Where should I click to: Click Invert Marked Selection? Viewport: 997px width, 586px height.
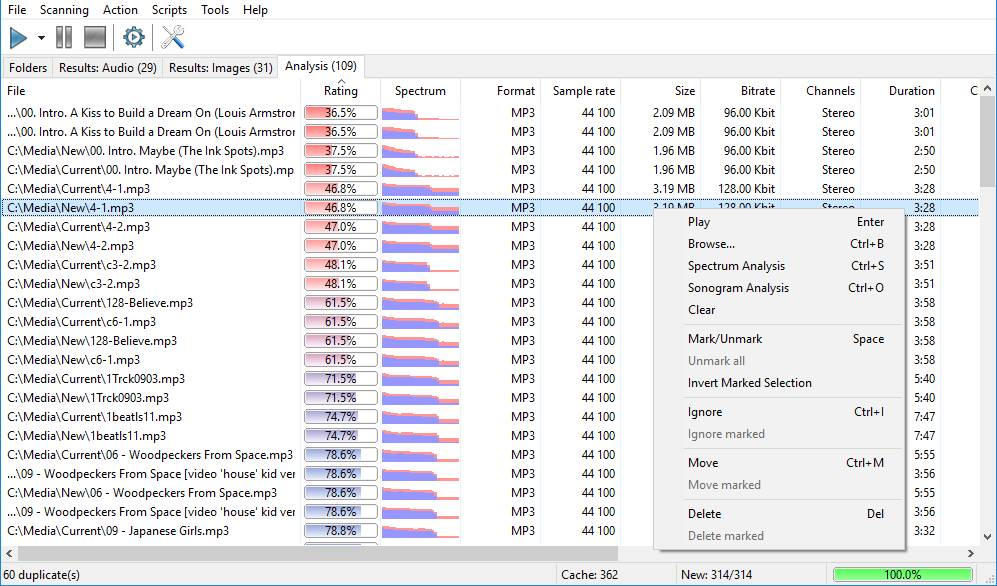tap(749, 382)
